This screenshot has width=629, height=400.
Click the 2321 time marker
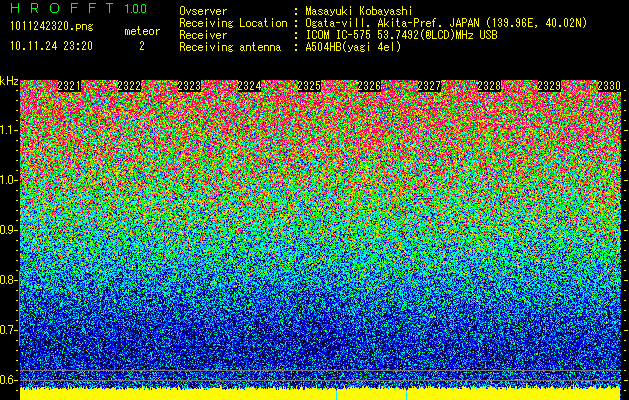pyautogui.click(x=69, y=86)
